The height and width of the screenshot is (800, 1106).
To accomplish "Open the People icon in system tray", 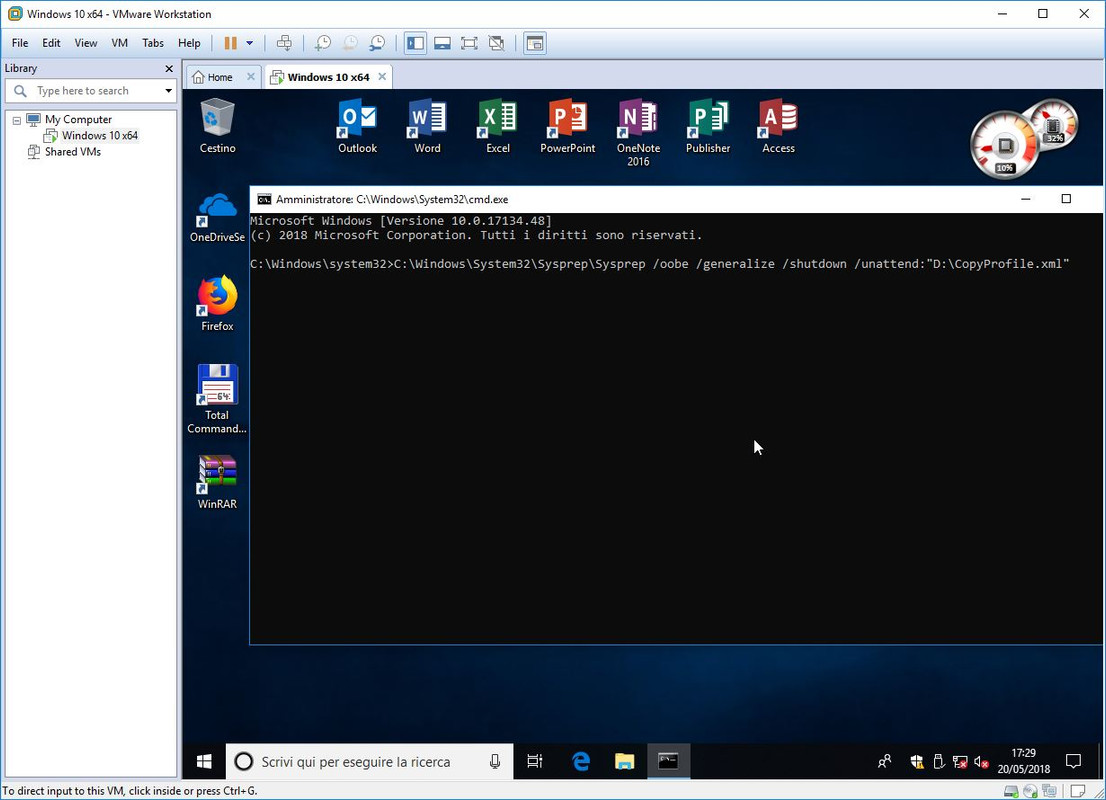I will pyautogui.click(x=884, y=761).
